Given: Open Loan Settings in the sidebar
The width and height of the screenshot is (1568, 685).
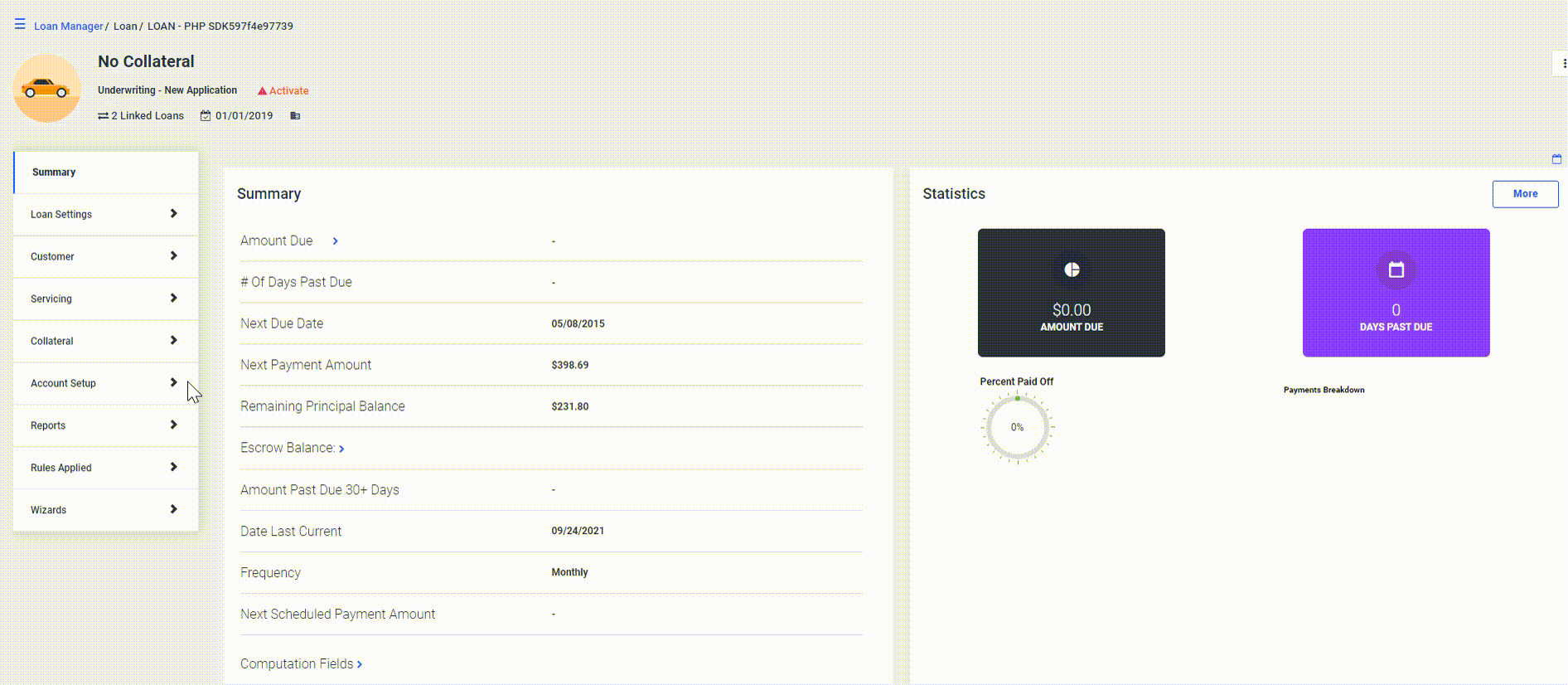Looking at the screenshot, I should [106, 214].
